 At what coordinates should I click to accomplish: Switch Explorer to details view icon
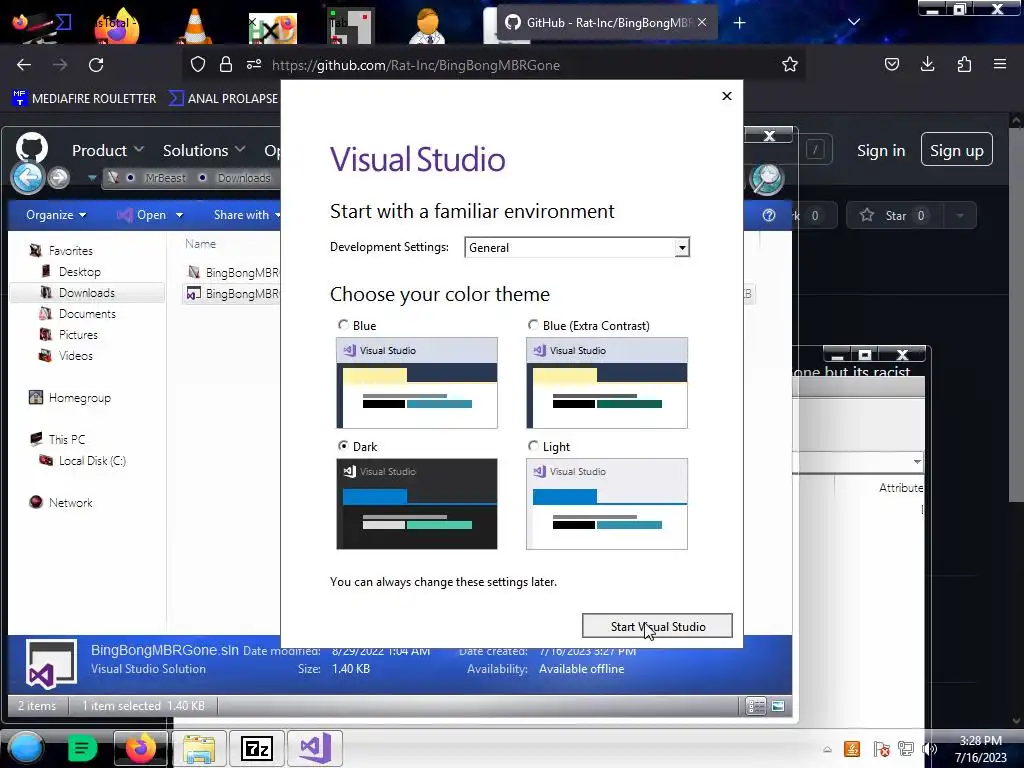point(756,706)
